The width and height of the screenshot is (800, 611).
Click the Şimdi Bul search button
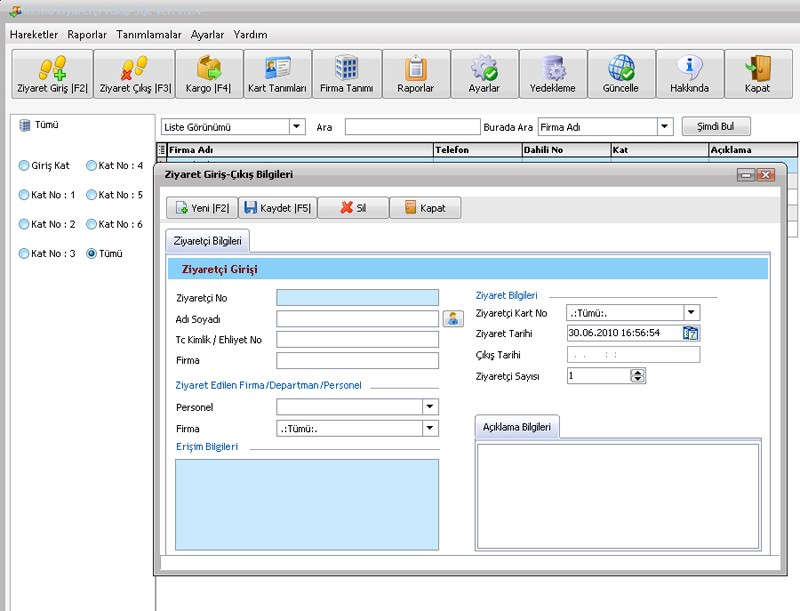[x=716, y=126]
